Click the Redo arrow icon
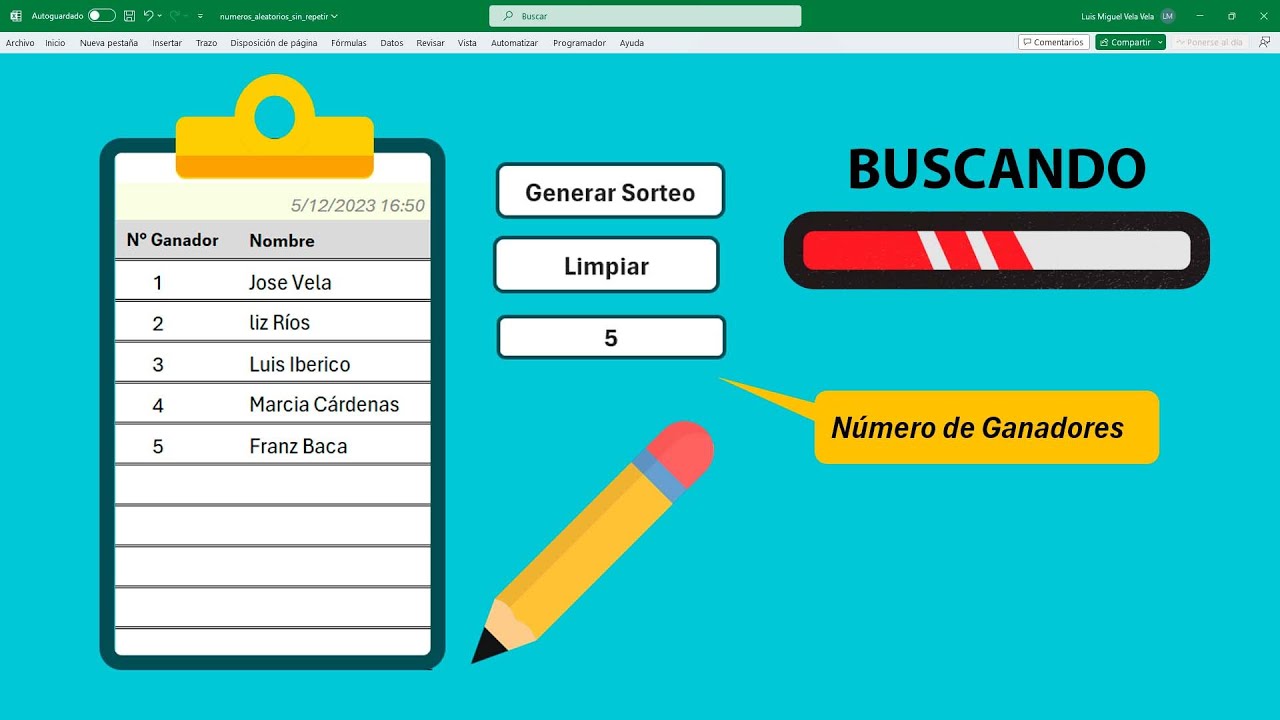This screenshot has height=720, width=1280. 175,16
